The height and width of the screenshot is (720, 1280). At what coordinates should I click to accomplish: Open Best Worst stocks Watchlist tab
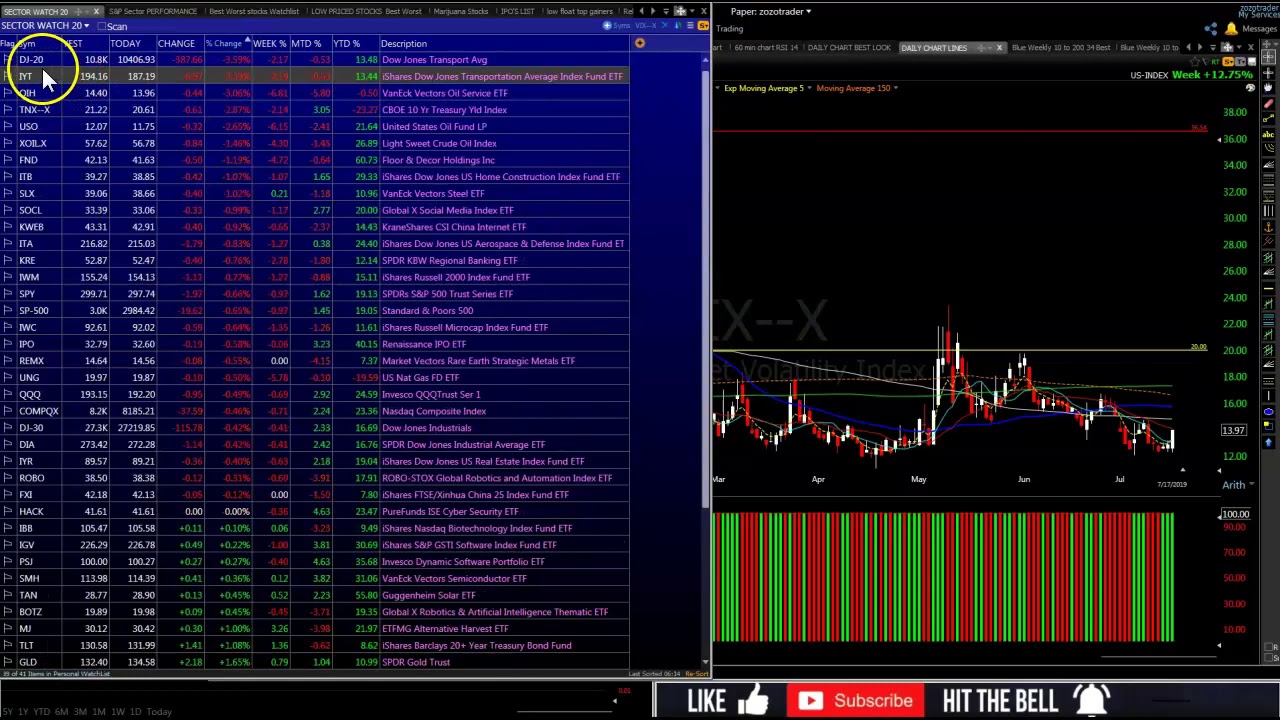[254, 11]
